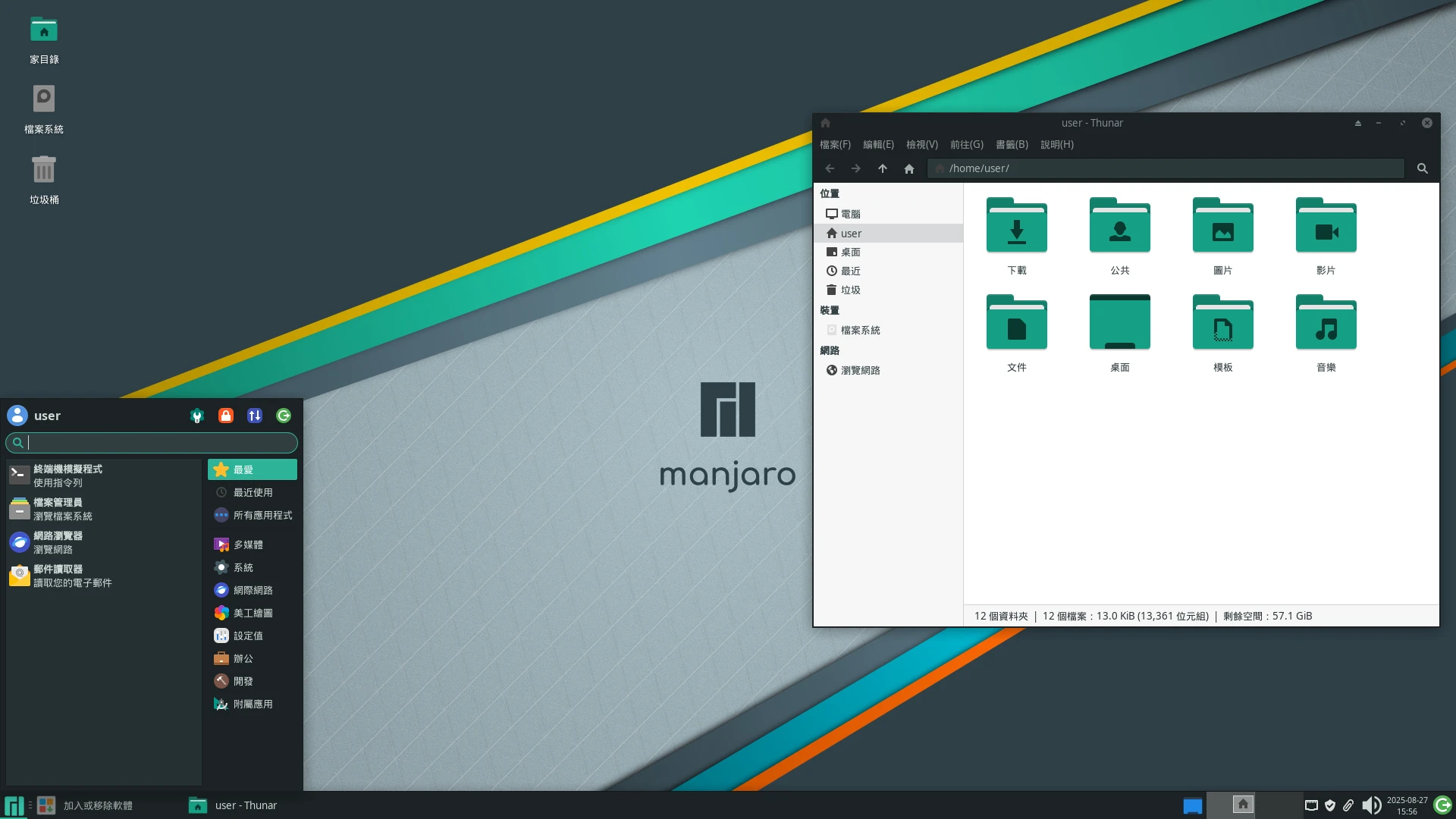Expand the 開發 application category
The image size is (1456, 819).
pyautogui.click(x=243, y=681)
